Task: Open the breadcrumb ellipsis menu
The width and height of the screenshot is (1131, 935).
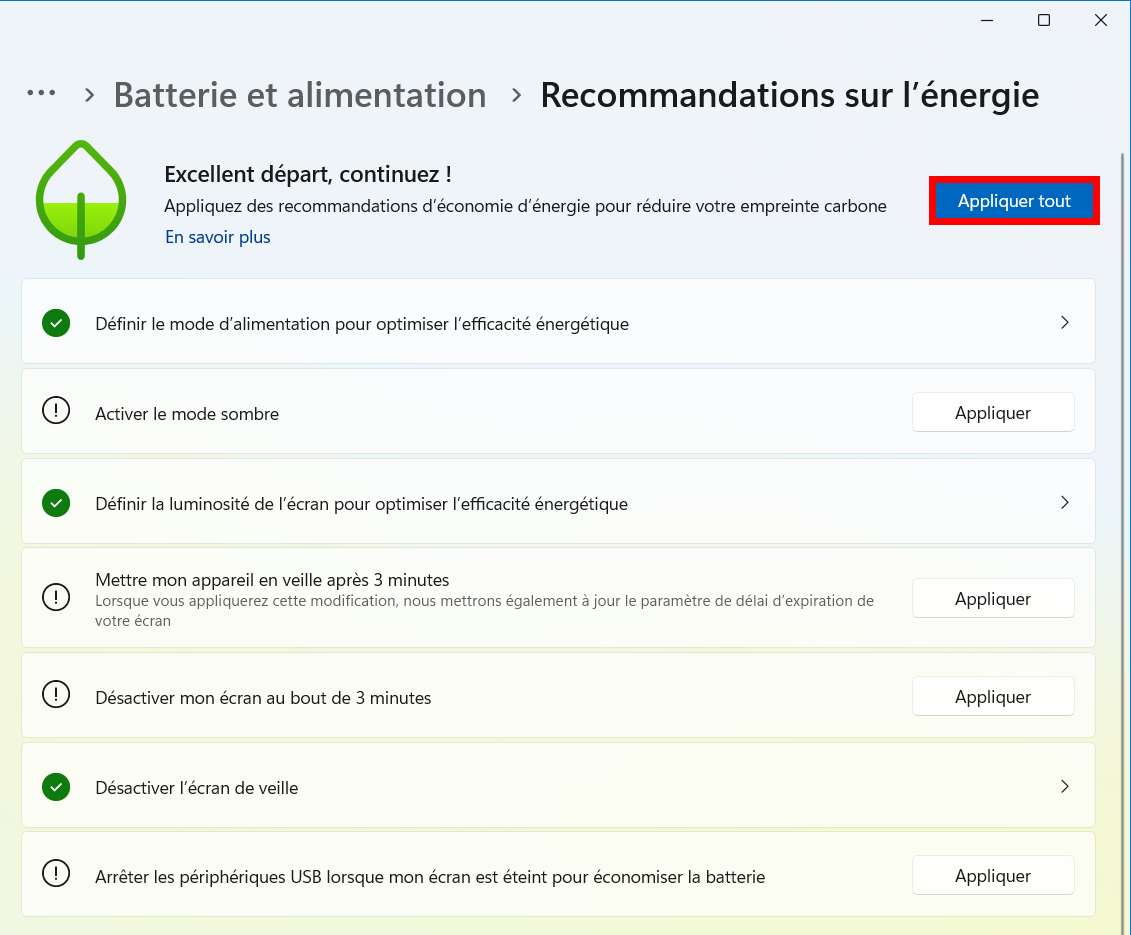Action: click(x=41, y=93)
